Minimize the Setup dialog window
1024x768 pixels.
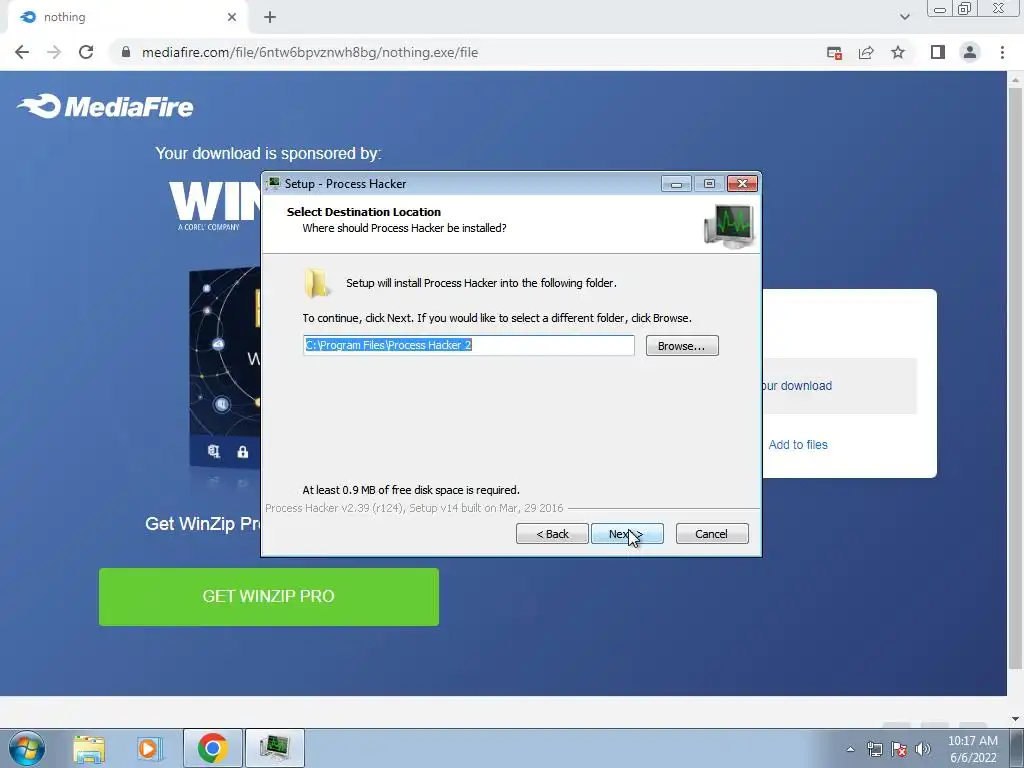[x=676, y=184]
